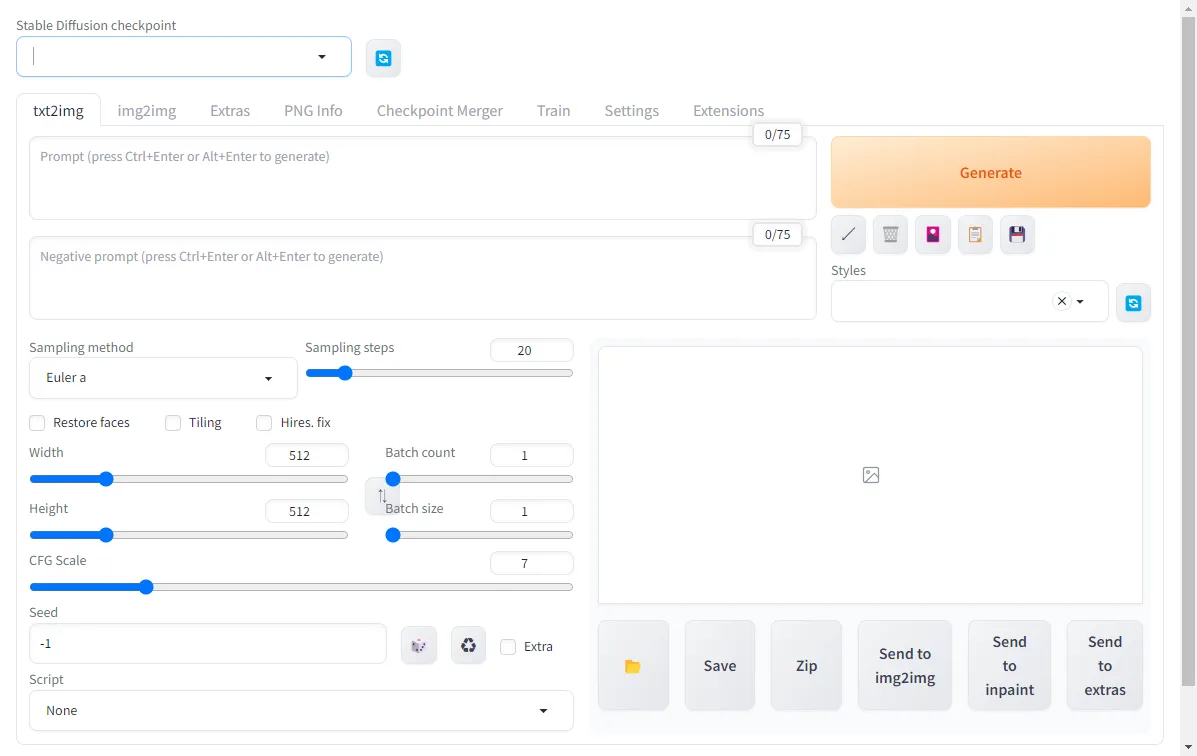The image size is (1197, 756).
Task: Click the recycle icon to reuse the last seed
Action: (x=468, y=645)
